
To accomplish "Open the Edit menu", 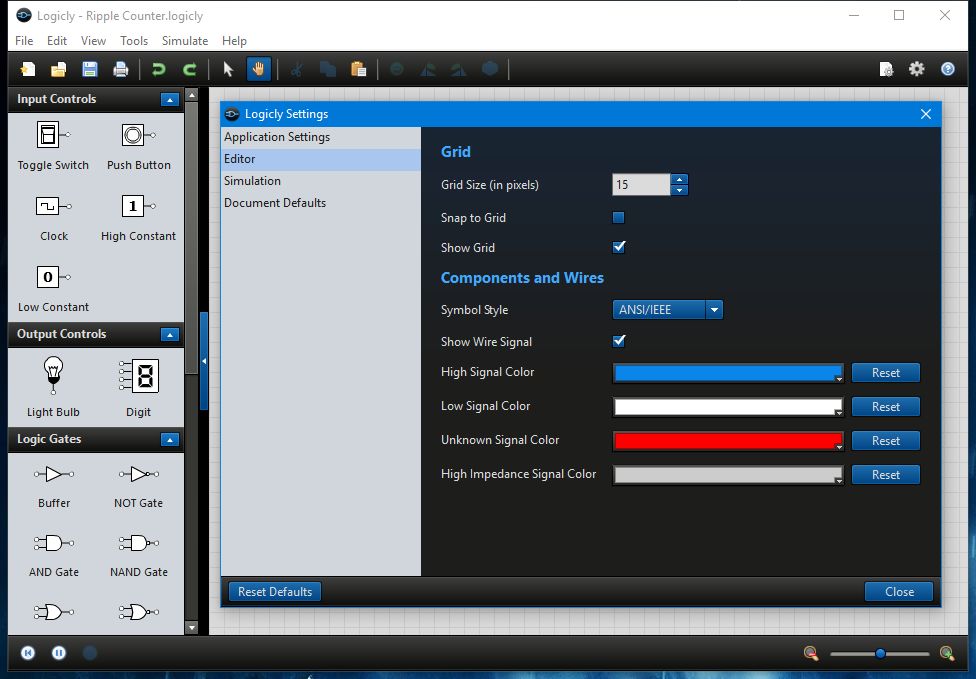I will [x=57, y=40].
